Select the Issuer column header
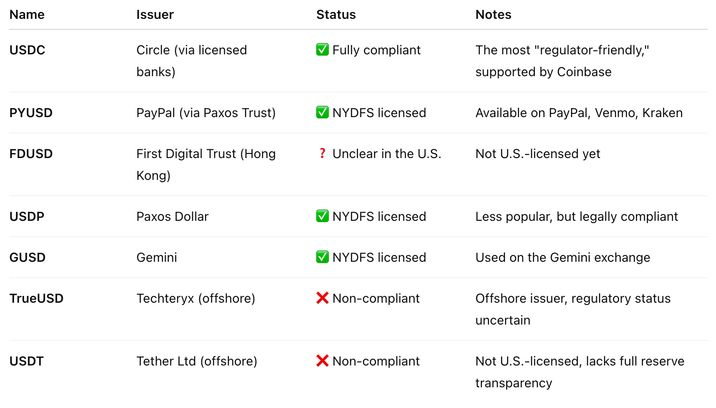The width and height of the screenshot is (716, 408). [155, 15]
